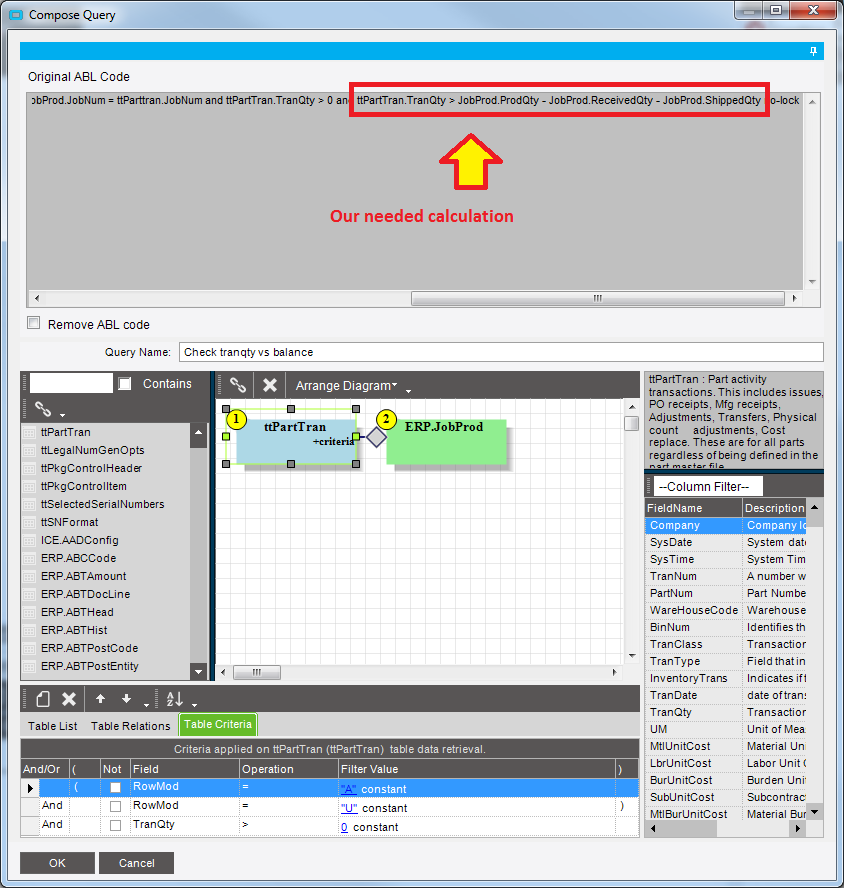844x888 pixels.
Task: Click the table list scroll down arrow
Action: pos(198,672)
